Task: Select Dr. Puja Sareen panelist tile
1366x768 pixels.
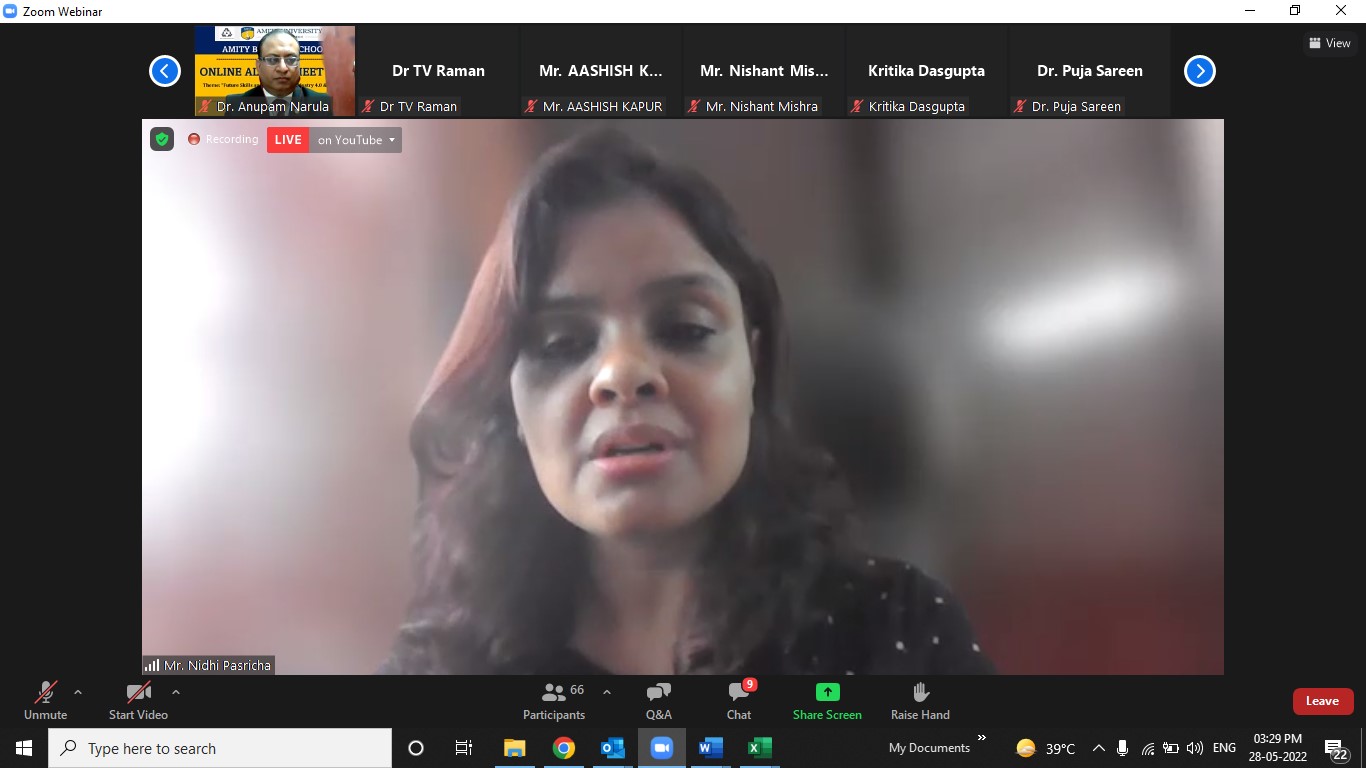Action: tap(1090, 71)
